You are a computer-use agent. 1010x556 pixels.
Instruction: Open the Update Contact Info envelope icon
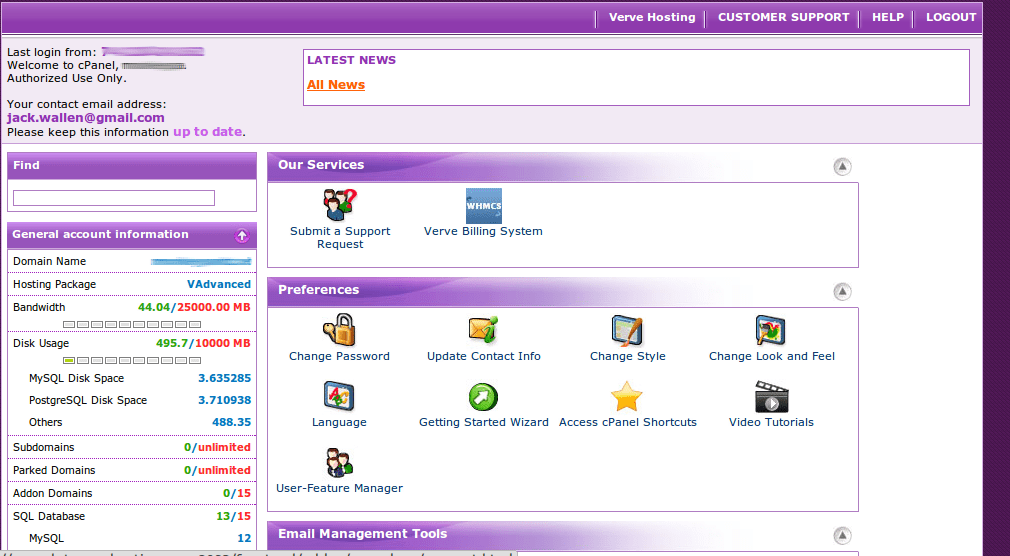[x=483, y=330]
